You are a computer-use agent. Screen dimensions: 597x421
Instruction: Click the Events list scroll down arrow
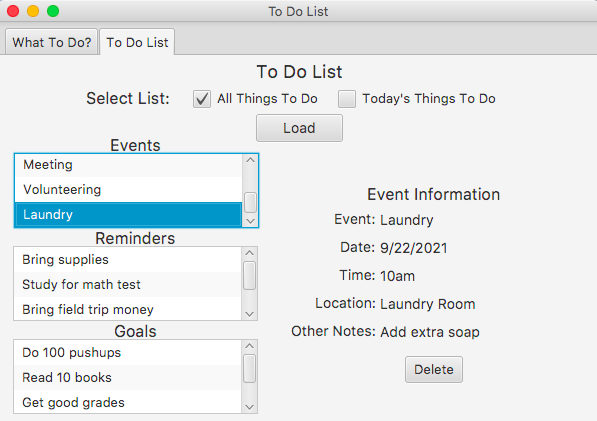point(250,221)
